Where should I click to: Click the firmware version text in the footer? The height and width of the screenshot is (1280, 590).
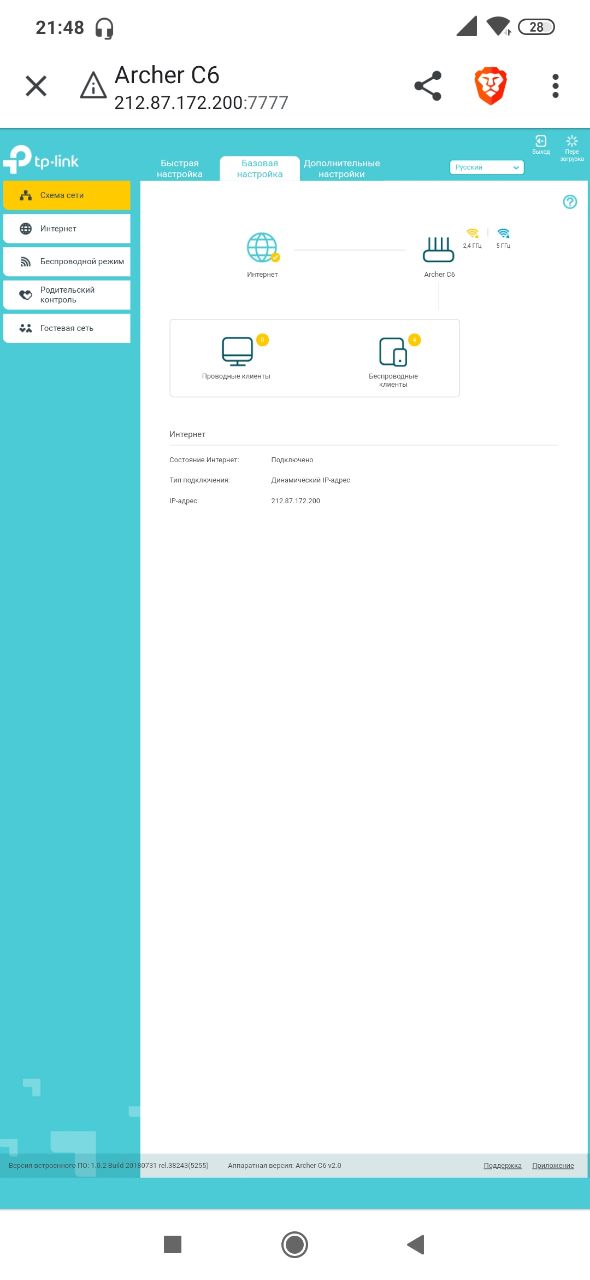click(107, 1166)
